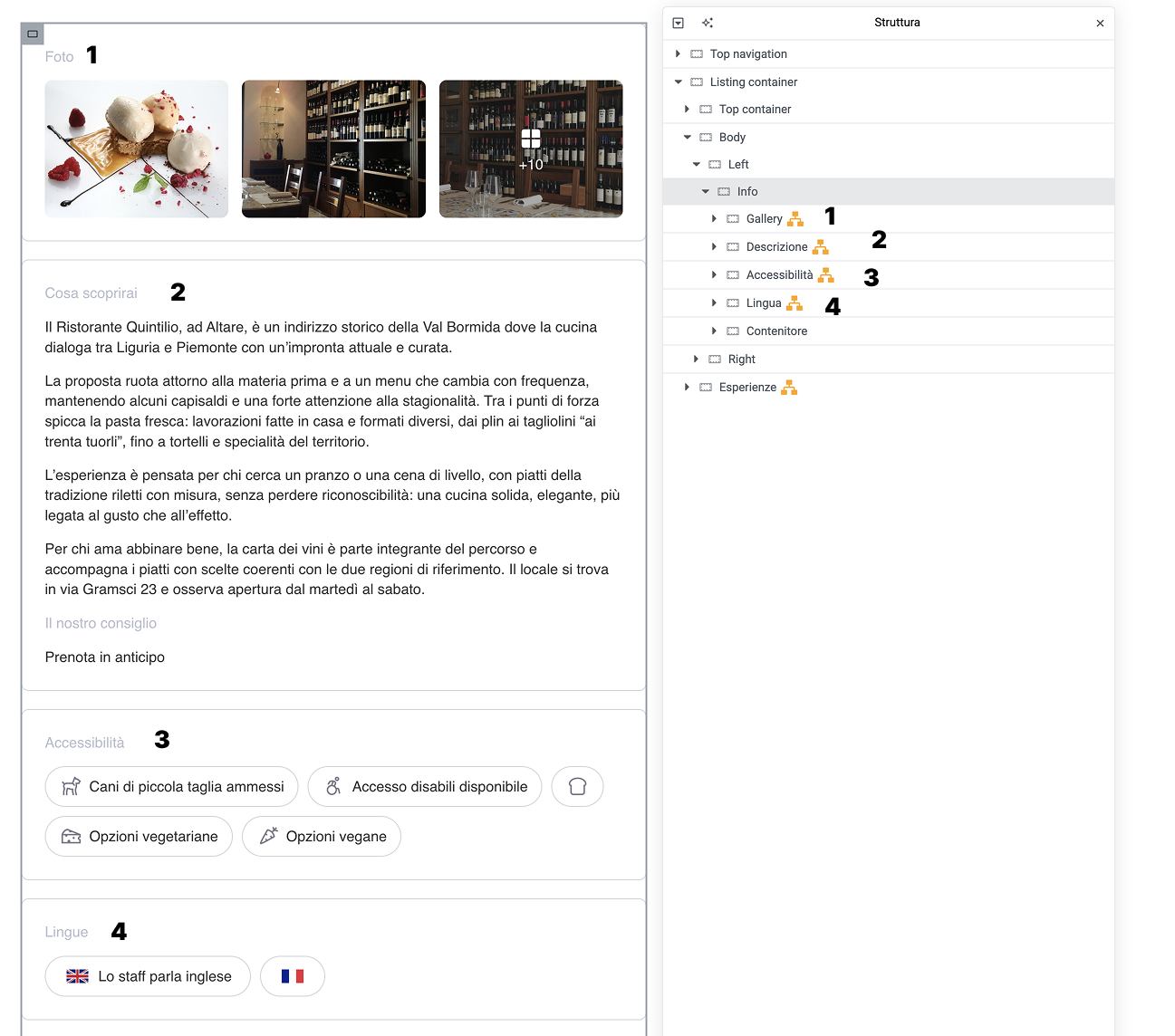
Task: Click the 'Cani di piccola taglia ammessi' chip
Action: pos(171,787)
